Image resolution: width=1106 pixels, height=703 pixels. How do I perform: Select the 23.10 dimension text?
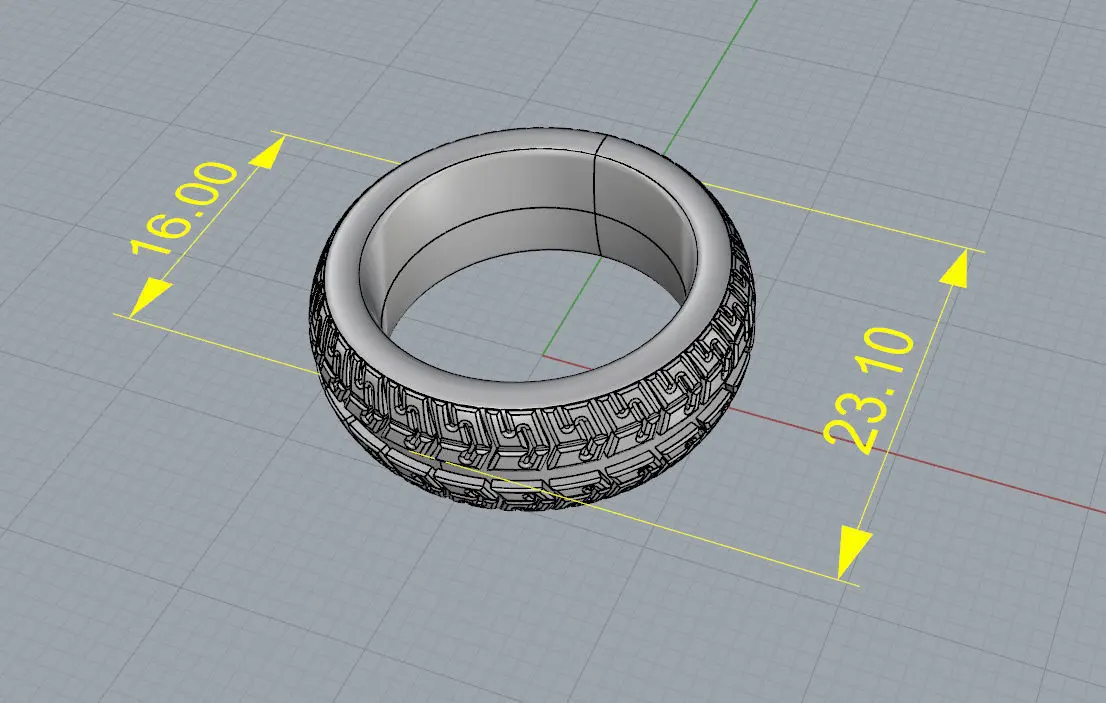coord(869,389)
